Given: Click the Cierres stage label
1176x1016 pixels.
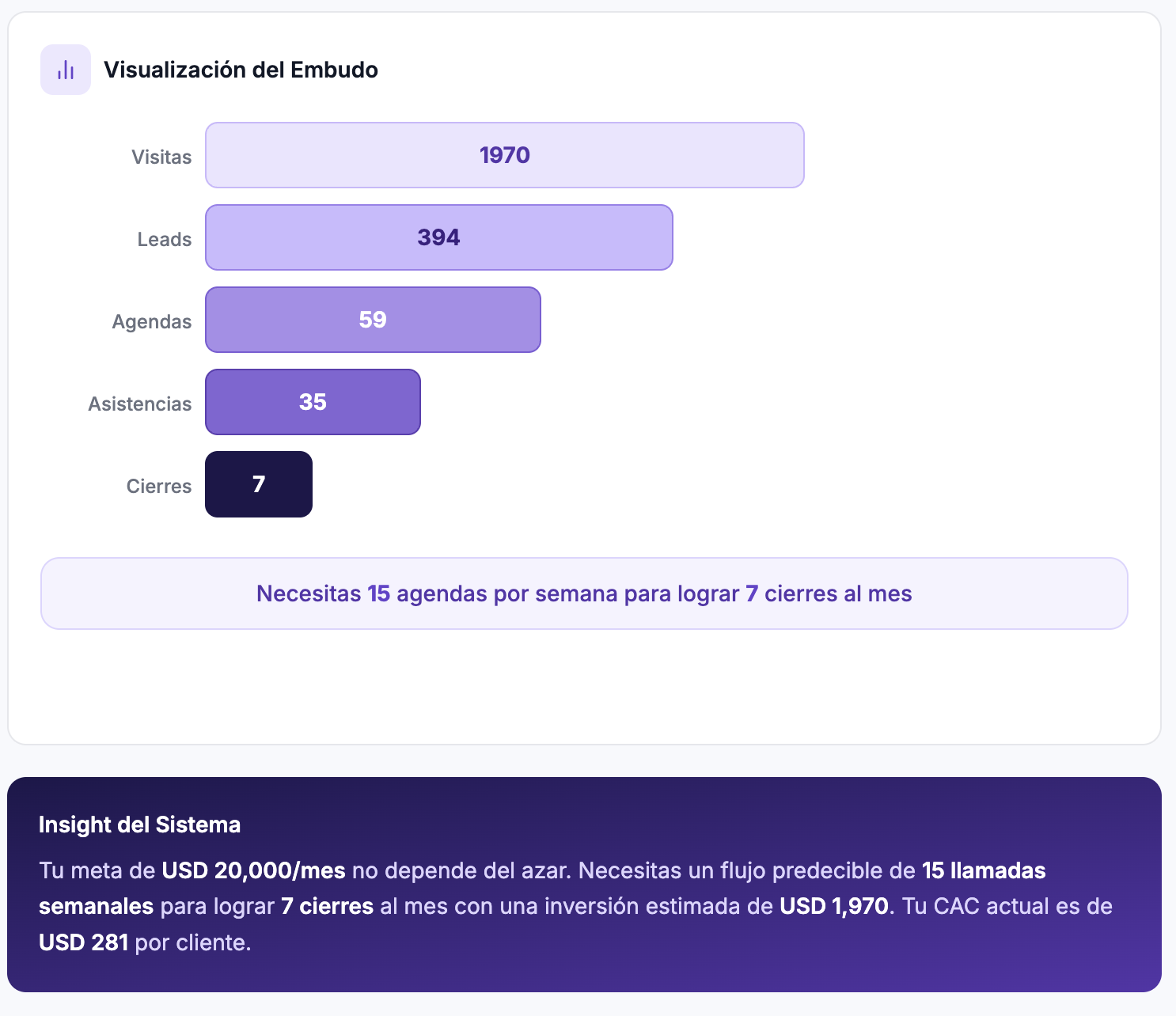Looking at the screenshot, I should click(159, 486).
